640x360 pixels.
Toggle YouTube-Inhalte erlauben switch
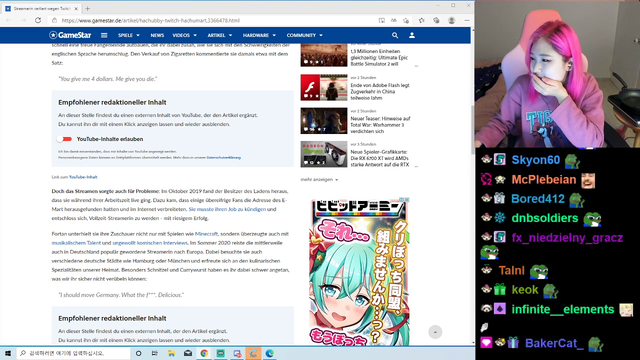point(64,139)
